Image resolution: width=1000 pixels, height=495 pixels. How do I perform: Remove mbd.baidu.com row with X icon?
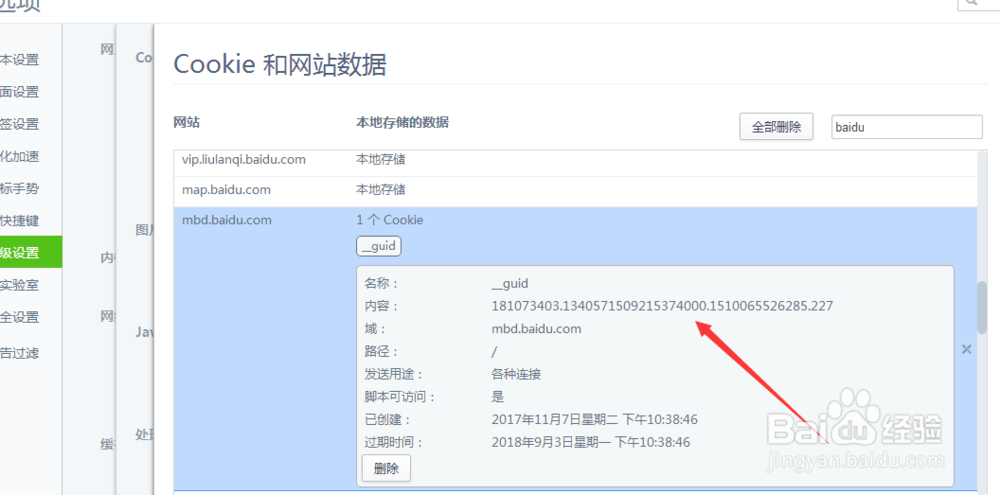click(x=967, y=349)
